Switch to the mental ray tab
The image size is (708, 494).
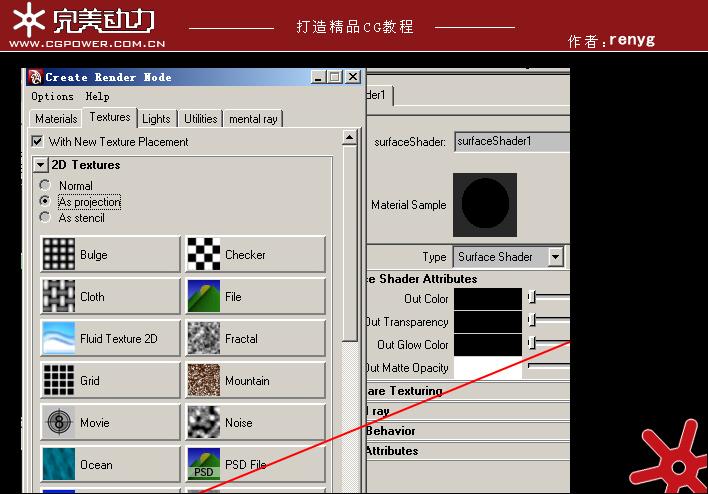[253, 119]
